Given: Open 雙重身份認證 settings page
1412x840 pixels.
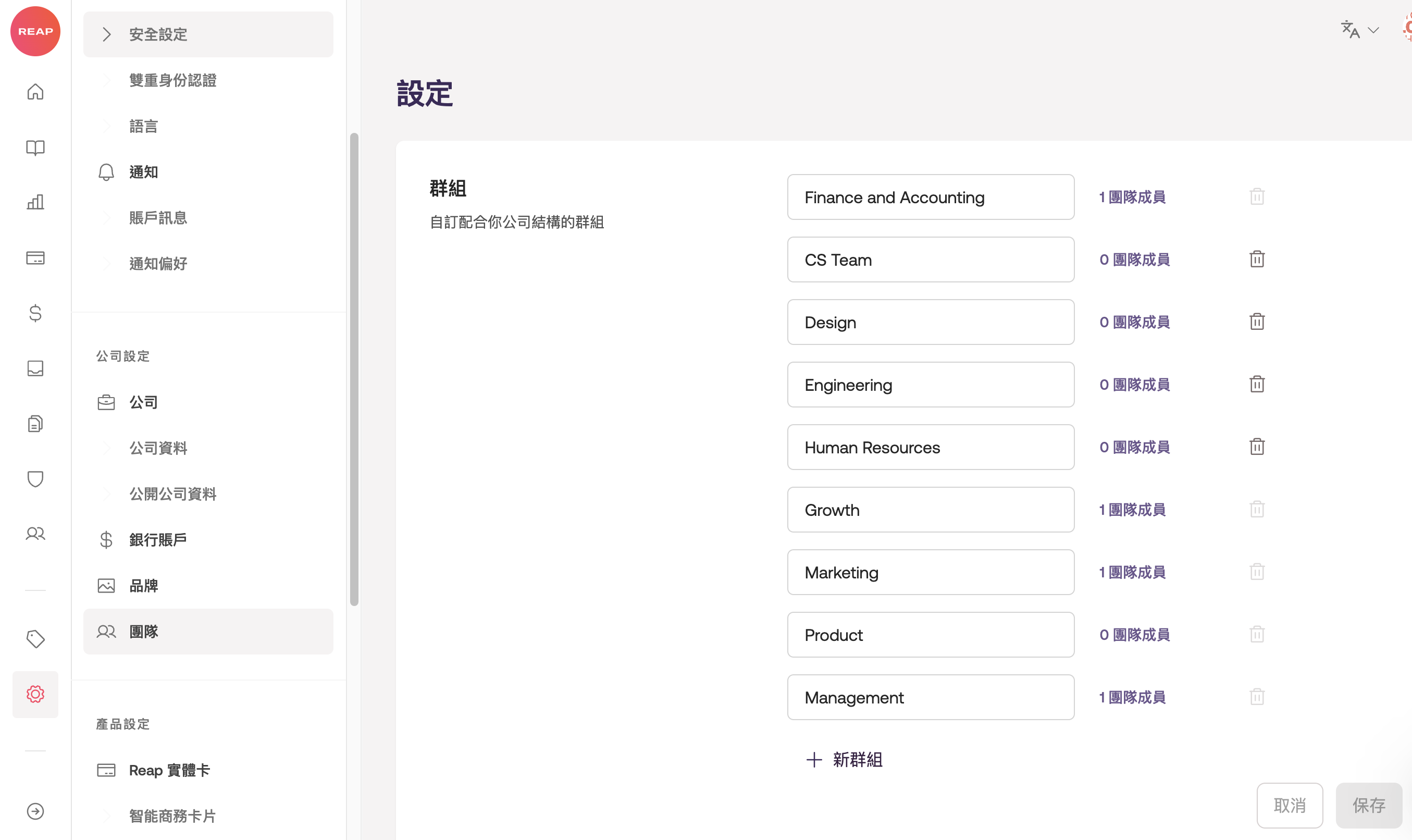Looking at the screenshot, I should (x=172, y=80).
